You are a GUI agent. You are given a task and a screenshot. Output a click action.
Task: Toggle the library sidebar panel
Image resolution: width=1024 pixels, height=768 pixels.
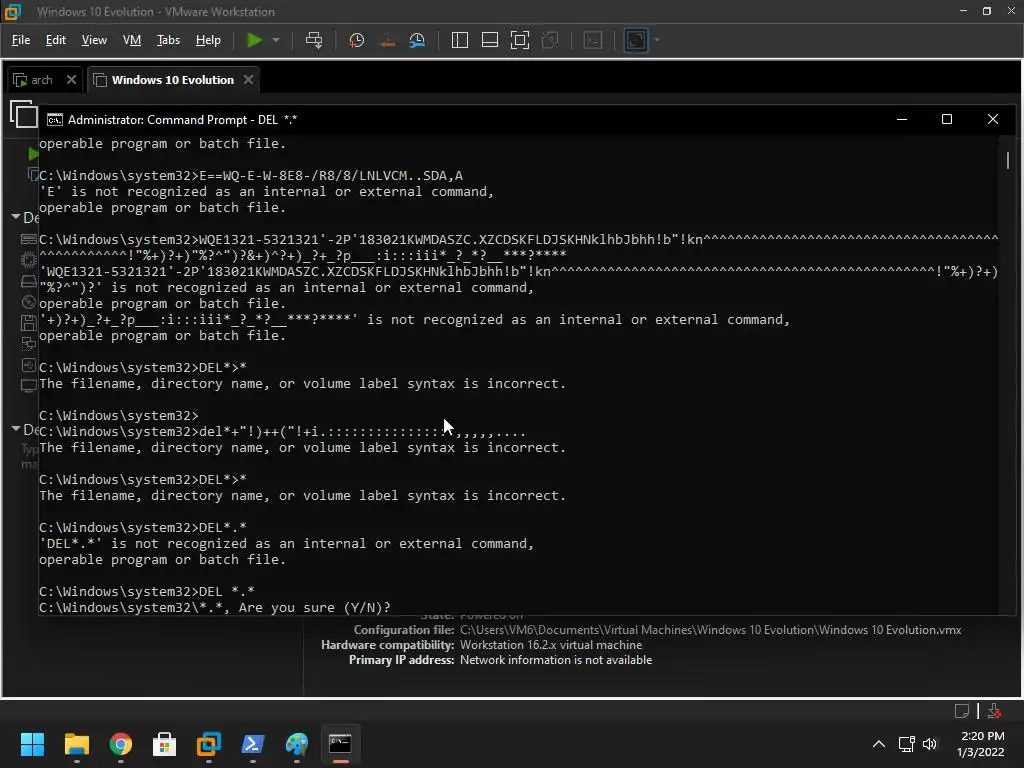pyautogui.click(x=460, y=40)
